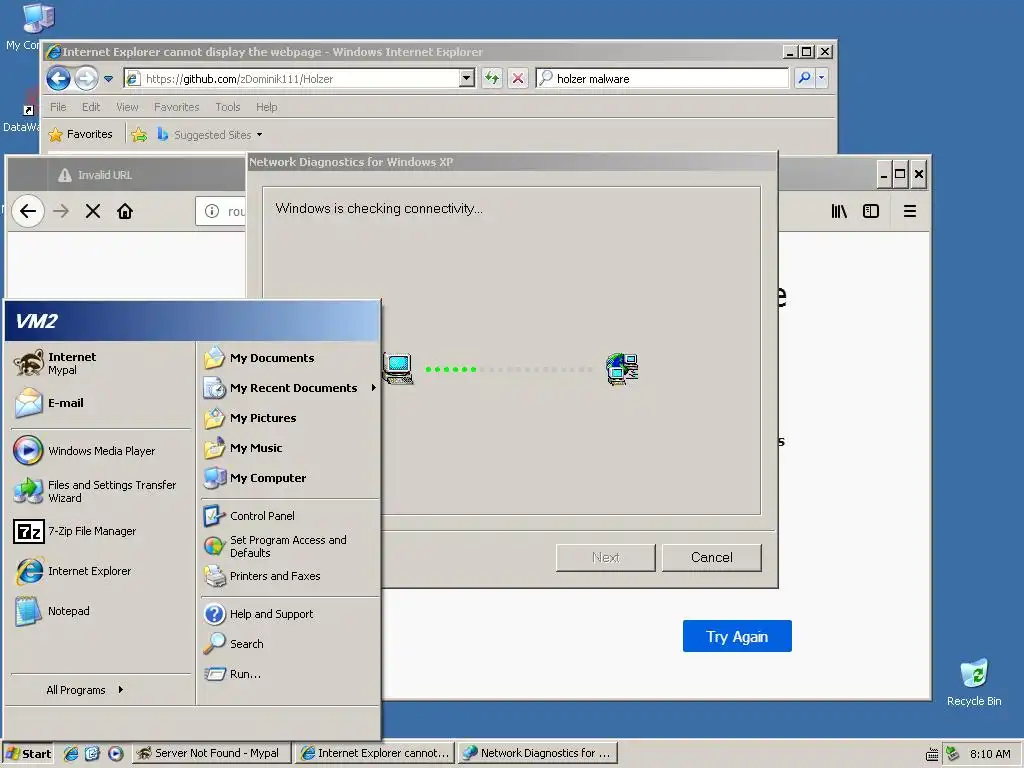1024x768 pixels.
Task: Open Control Panel
Action: coord(289,516)
